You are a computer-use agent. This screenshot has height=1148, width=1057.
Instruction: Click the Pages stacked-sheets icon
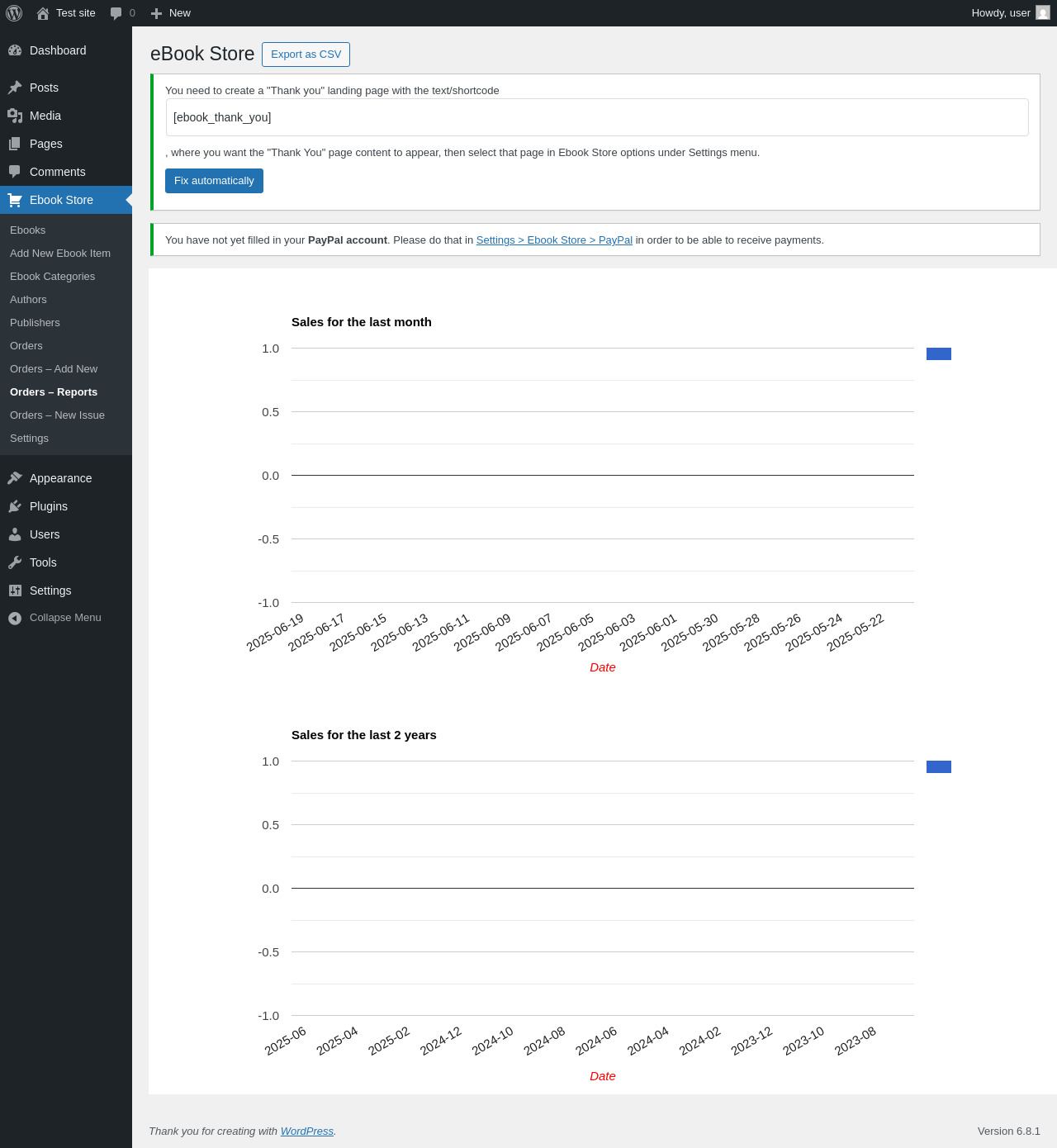coord(15,144)
